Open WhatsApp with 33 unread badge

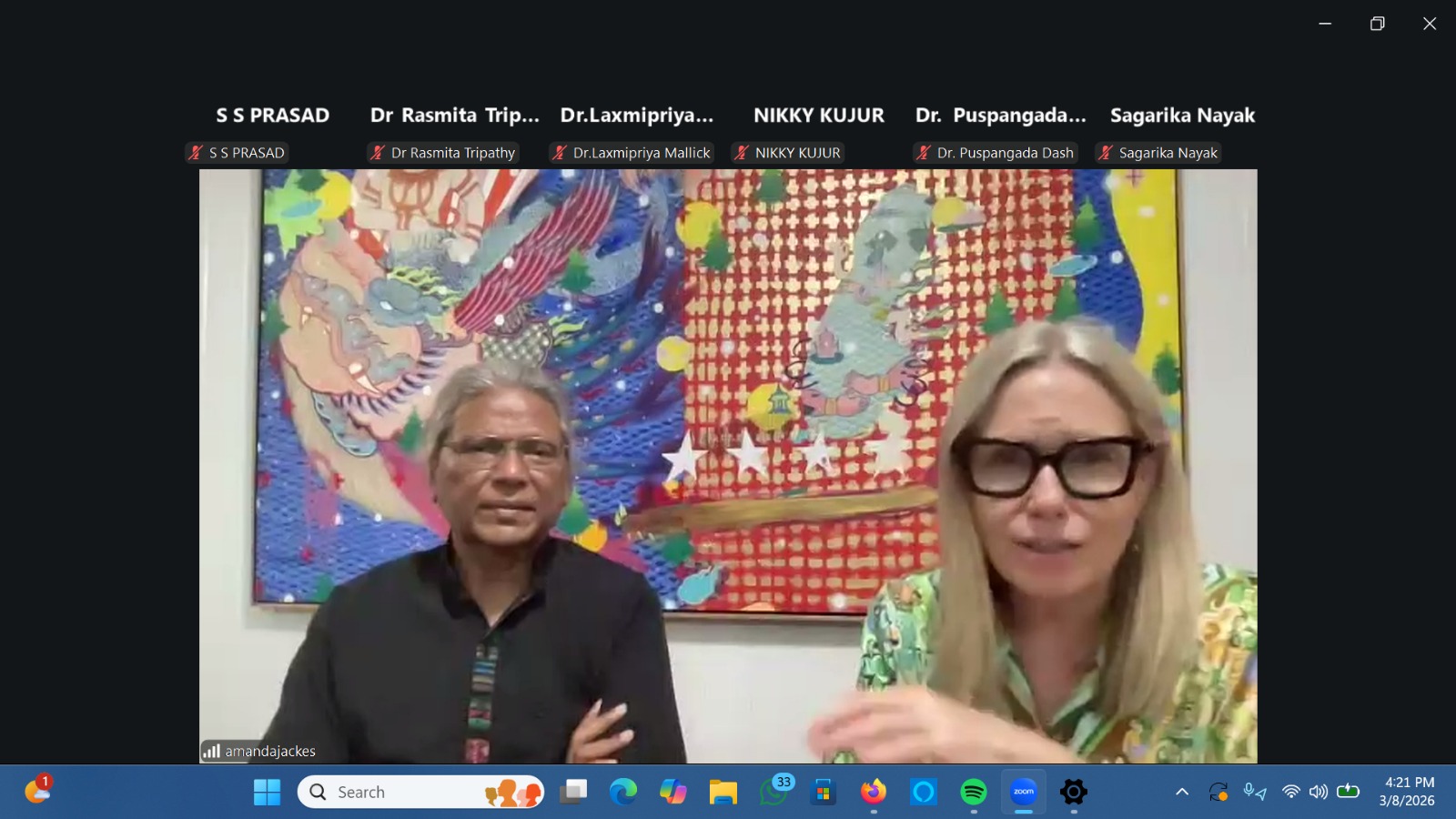(x=774, y=792)
